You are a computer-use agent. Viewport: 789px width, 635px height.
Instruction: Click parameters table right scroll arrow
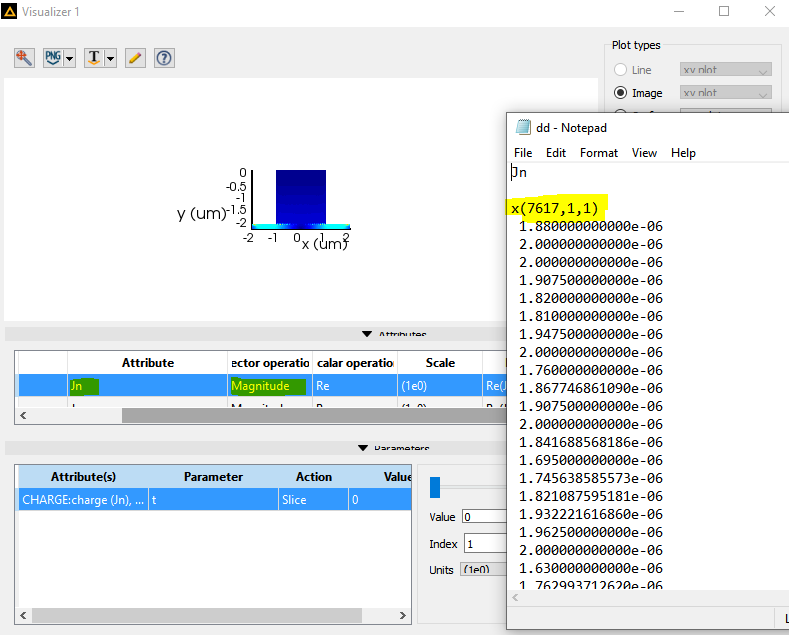coord(403,615)
